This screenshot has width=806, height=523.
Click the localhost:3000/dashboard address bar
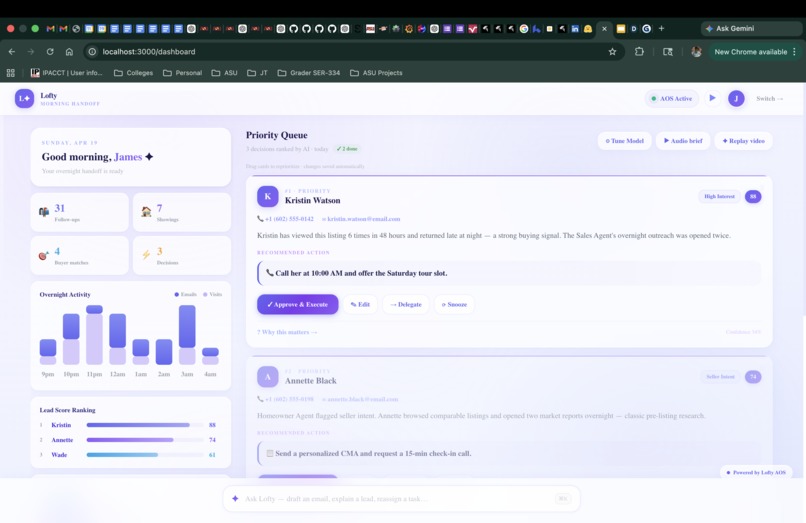tap(355, 51)
